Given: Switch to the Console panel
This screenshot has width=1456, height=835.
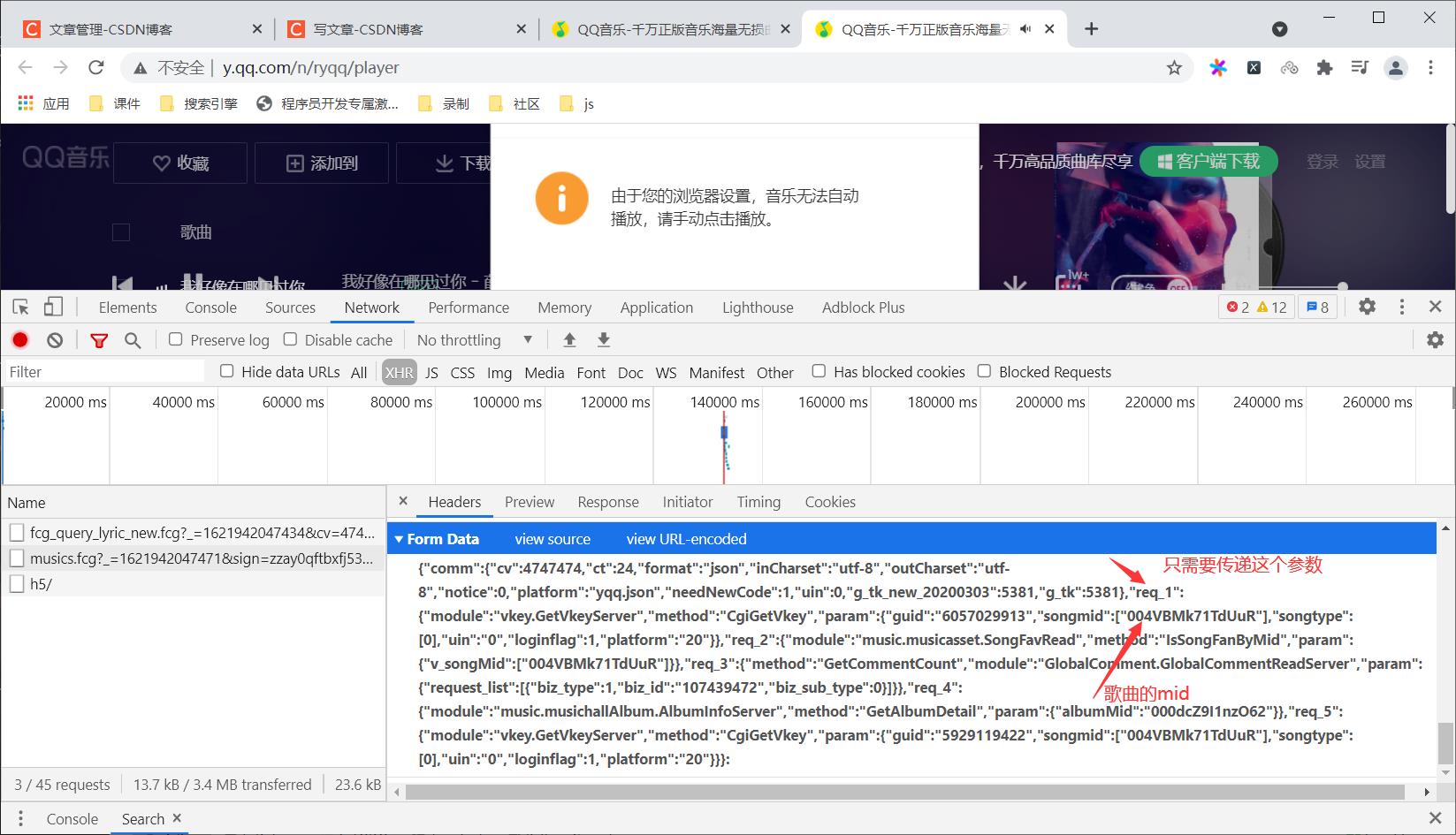Looking at the screenshot, I should tap(210, 307).
